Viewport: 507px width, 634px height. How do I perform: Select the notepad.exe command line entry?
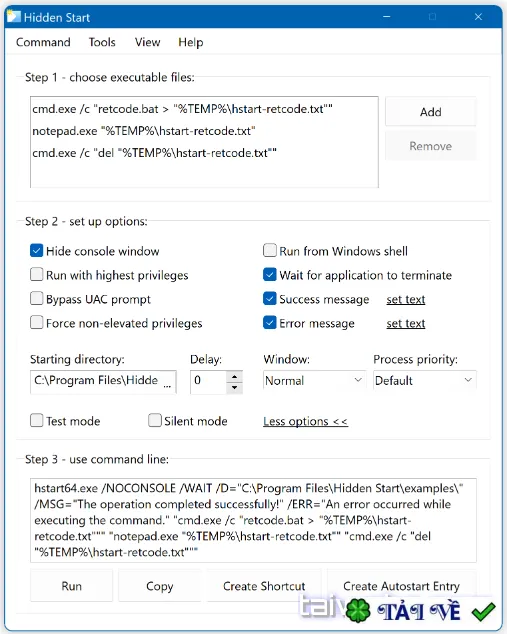click(x=144, y=131)
